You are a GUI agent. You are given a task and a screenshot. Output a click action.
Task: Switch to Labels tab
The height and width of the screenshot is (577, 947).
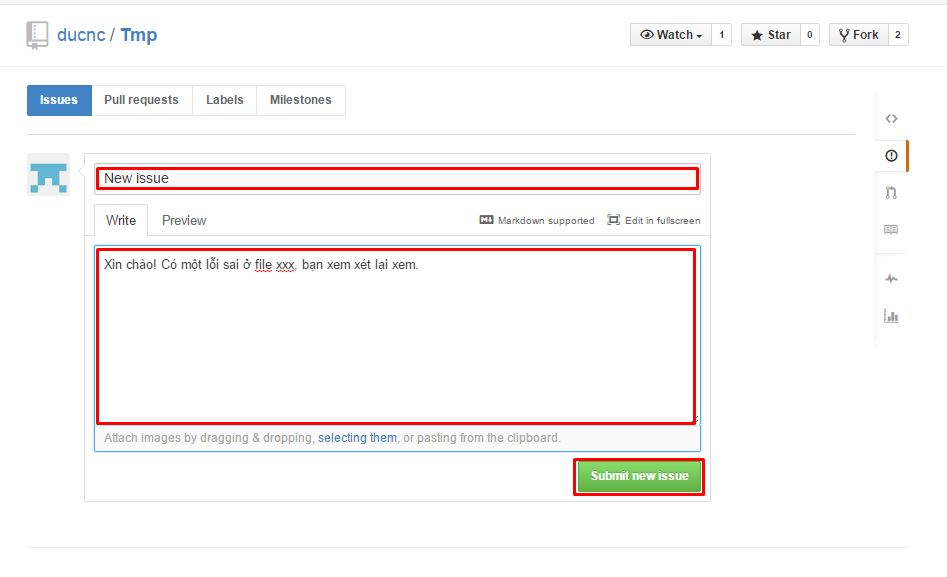[x=225, y=100]
